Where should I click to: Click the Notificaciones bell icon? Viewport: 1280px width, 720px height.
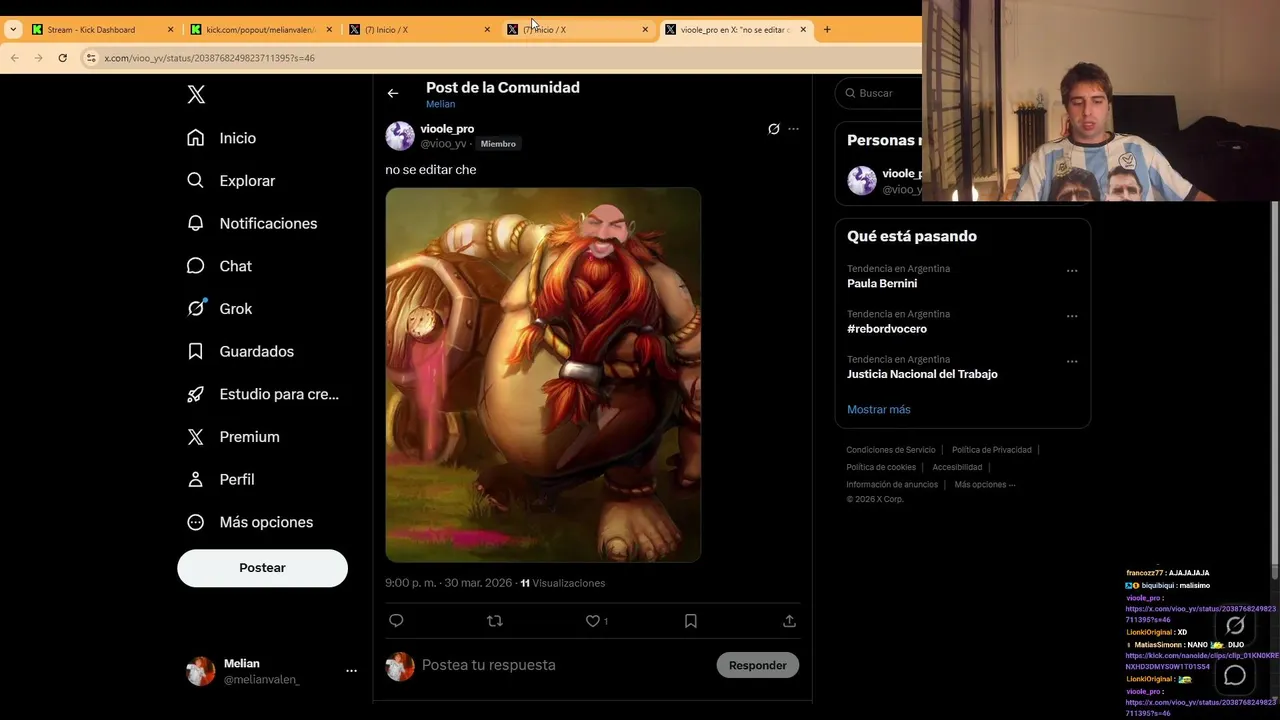[196, 223]
